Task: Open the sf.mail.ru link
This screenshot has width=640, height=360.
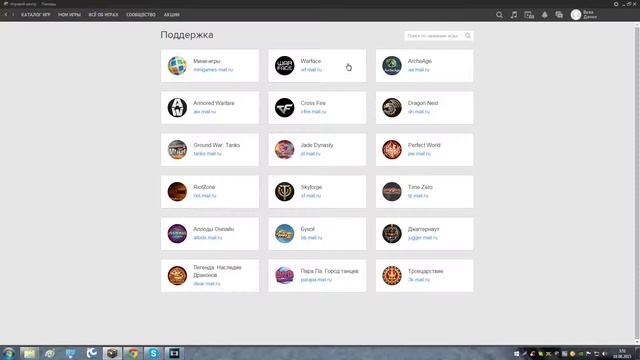Action: [311, 196]
